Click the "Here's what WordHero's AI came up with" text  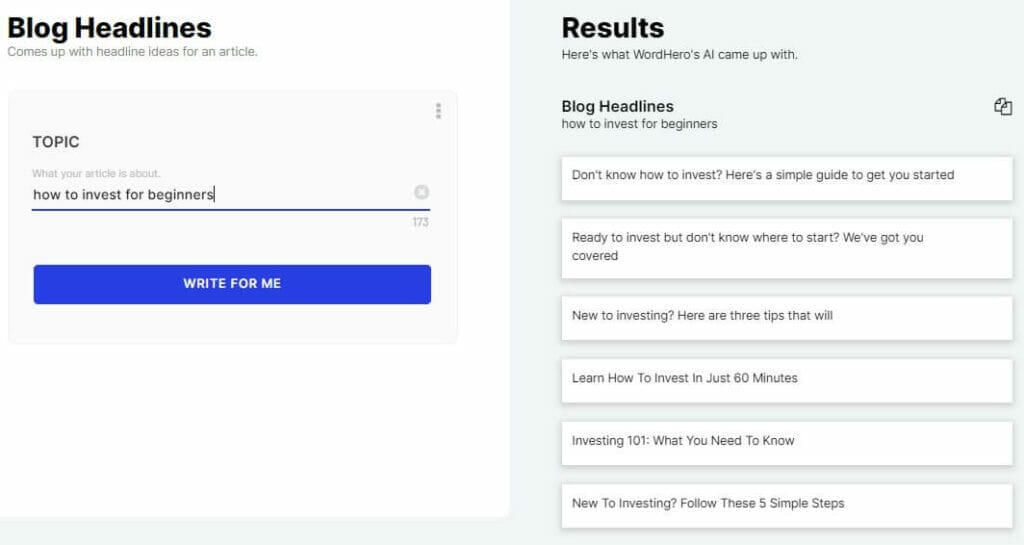pyautogui.click(x=679, y=55)
